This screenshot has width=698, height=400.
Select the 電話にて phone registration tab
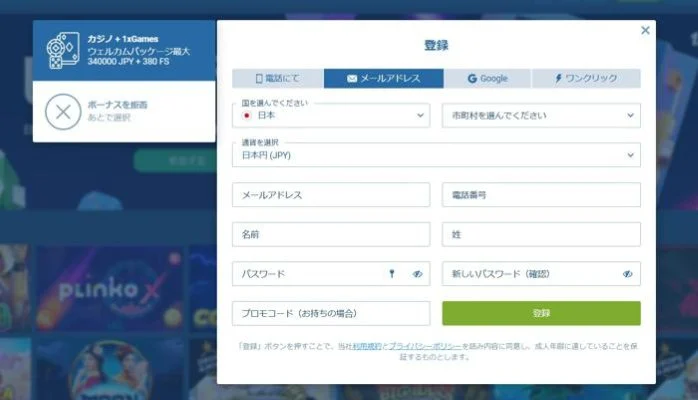(278, 78)
